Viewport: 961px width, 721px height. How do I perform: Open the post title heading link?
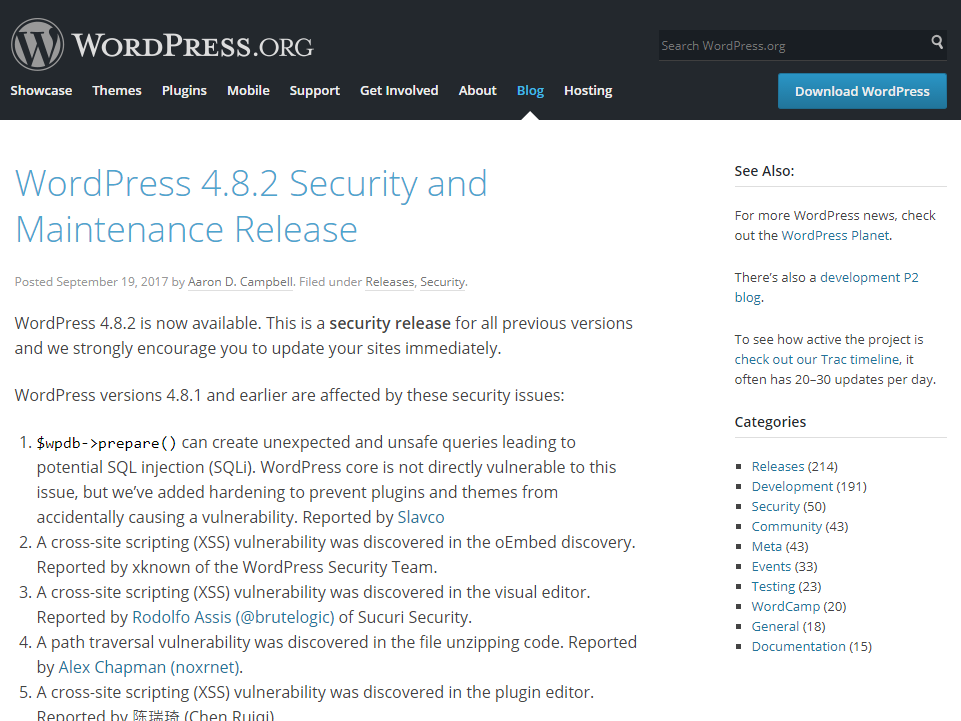[x=251, y=206]
